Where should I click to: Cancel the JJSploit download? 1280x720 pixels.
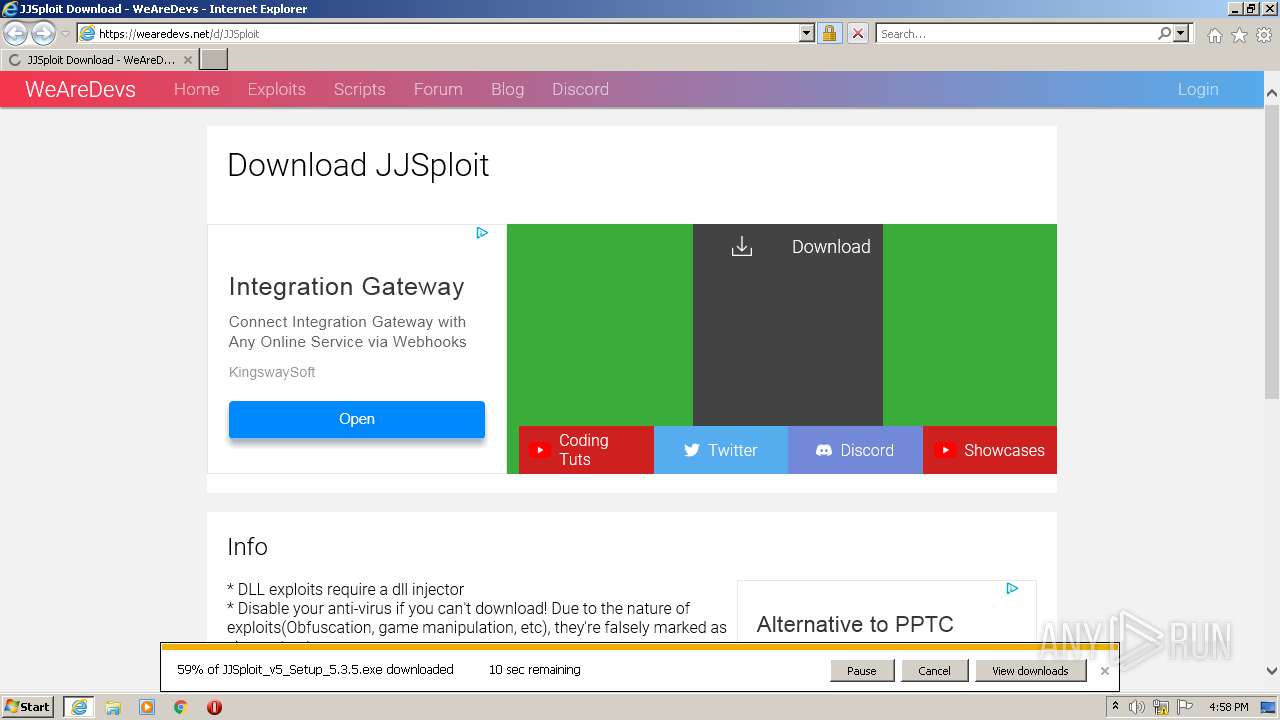point(934,670)
